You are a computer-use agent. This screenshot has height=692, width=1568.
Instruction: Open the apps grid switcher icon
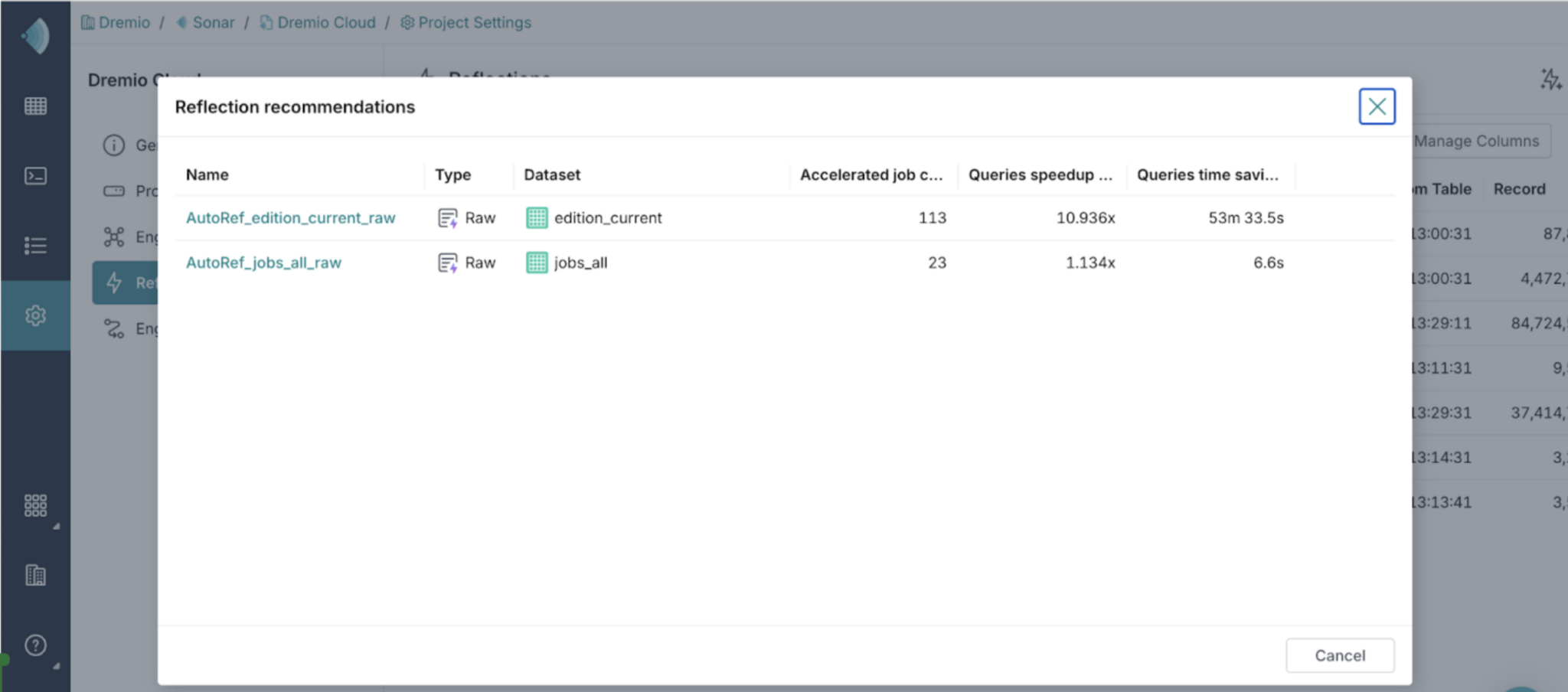click(35, 505)
